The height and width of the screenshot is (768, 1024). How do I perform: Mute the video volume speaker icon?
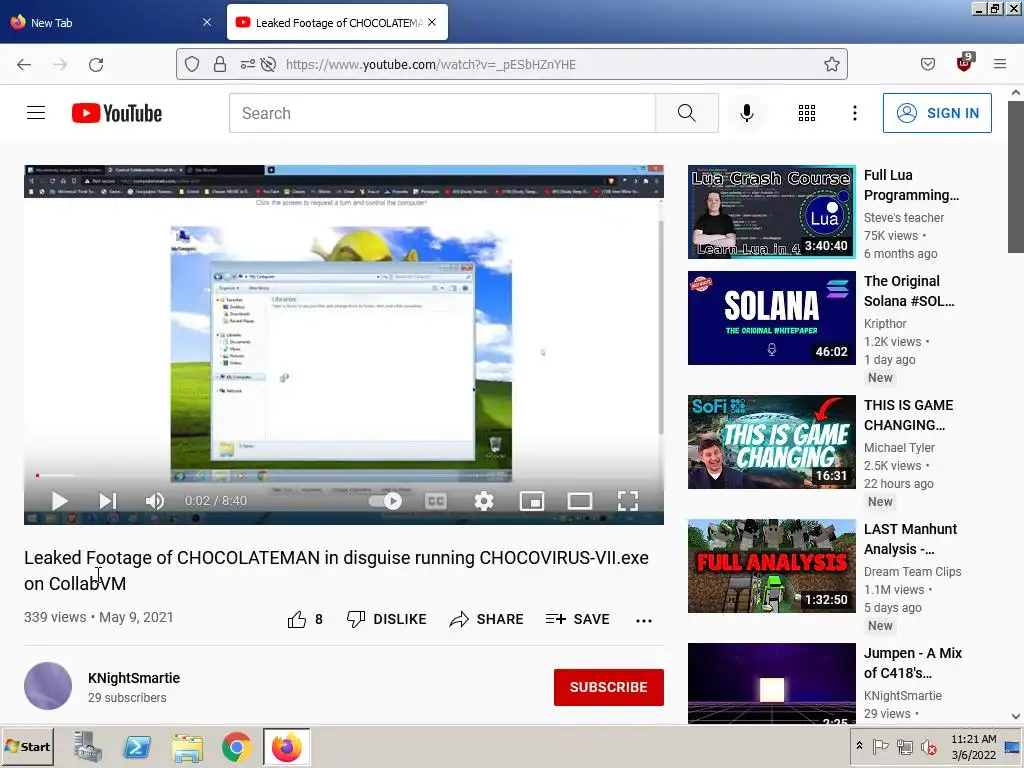point(155,501)
